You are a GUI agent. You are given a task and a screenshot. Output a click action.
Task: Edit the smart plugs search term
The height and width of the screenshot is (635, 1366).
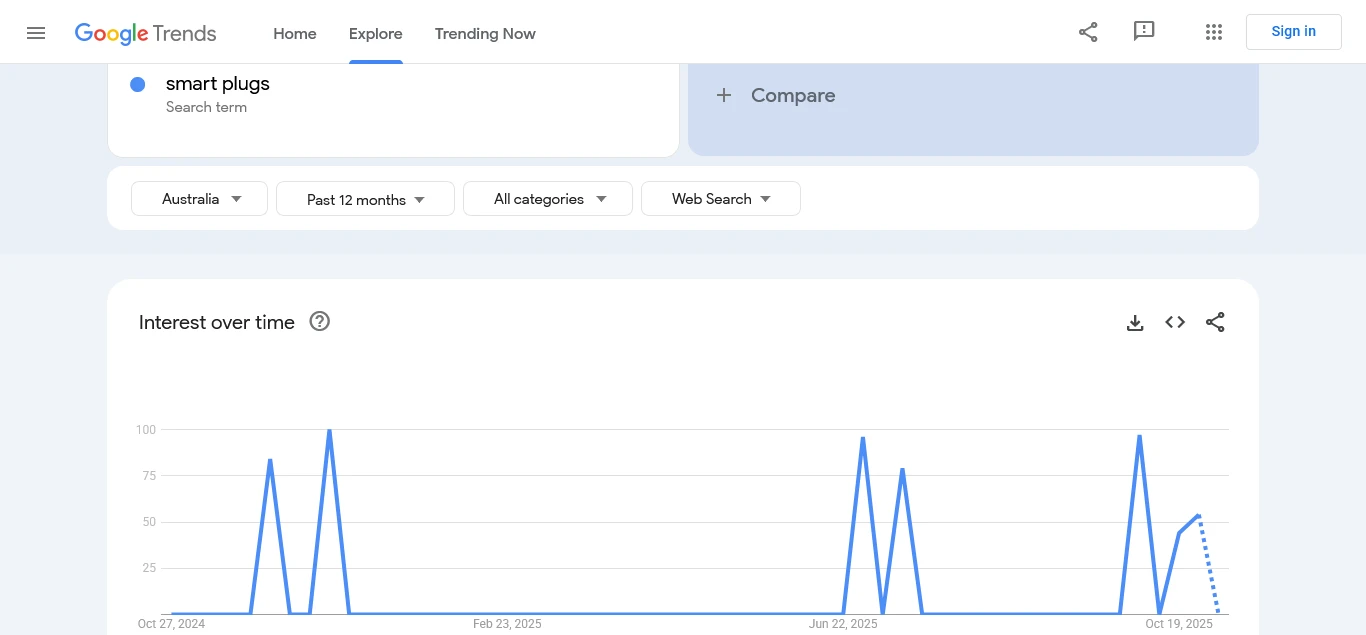218,84
